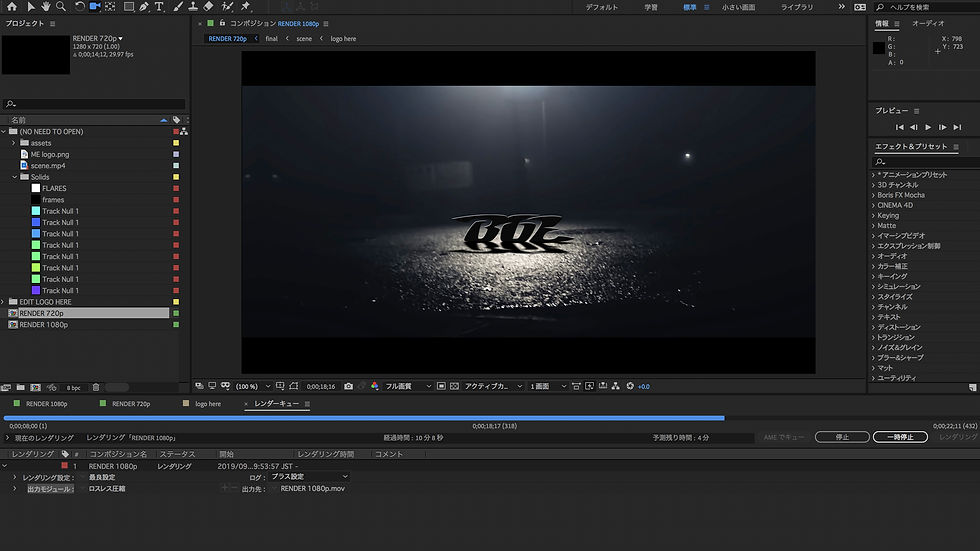The width and height of the screenshot is (980, 551).
Task: Select the Zoom magnifier tool
Action: pos(61,6)
